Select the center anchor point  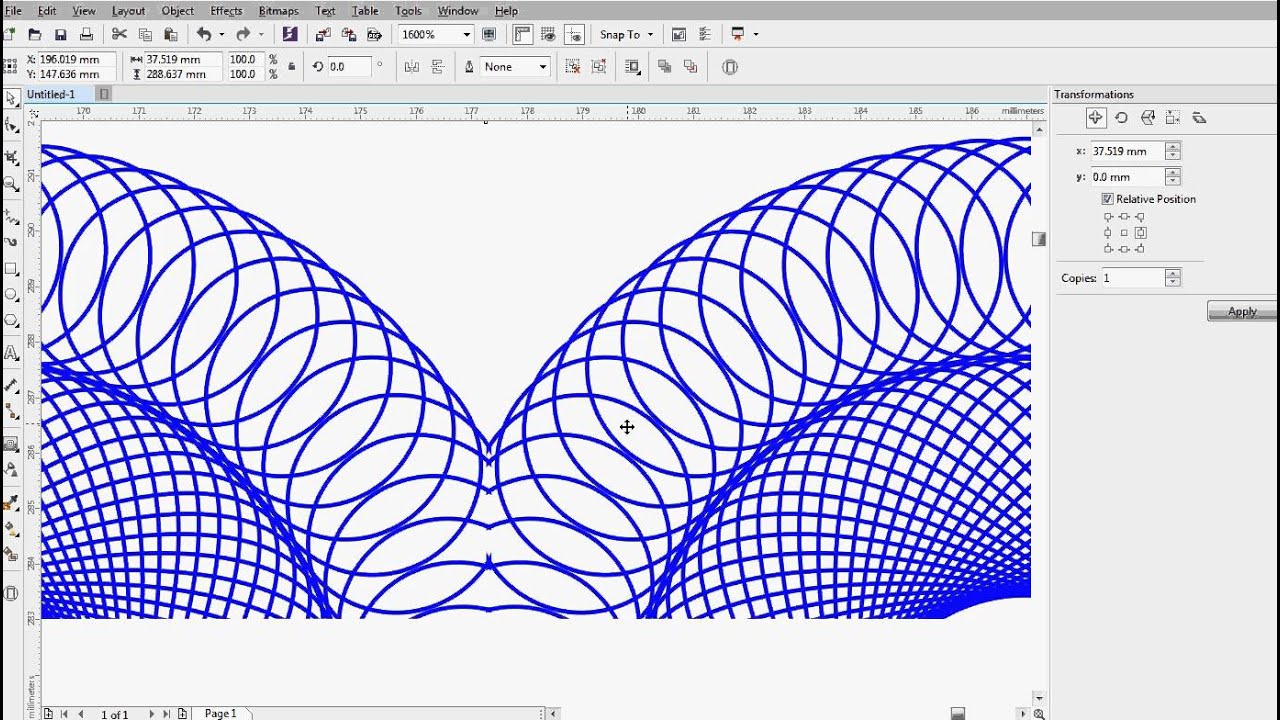pyautogui.click(x=1124, y=233)
